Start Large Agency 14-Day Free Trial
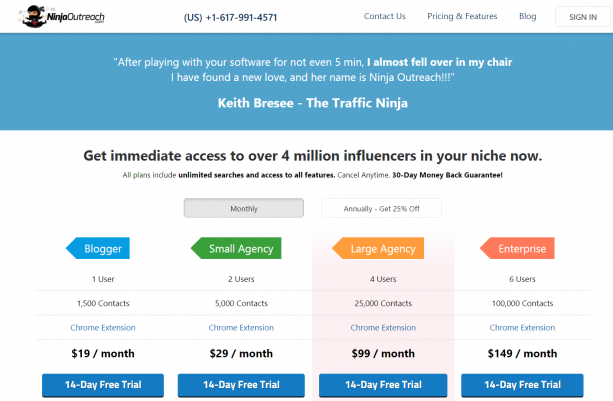The width and height of the screenshot is (613, 401). point(383,385)
